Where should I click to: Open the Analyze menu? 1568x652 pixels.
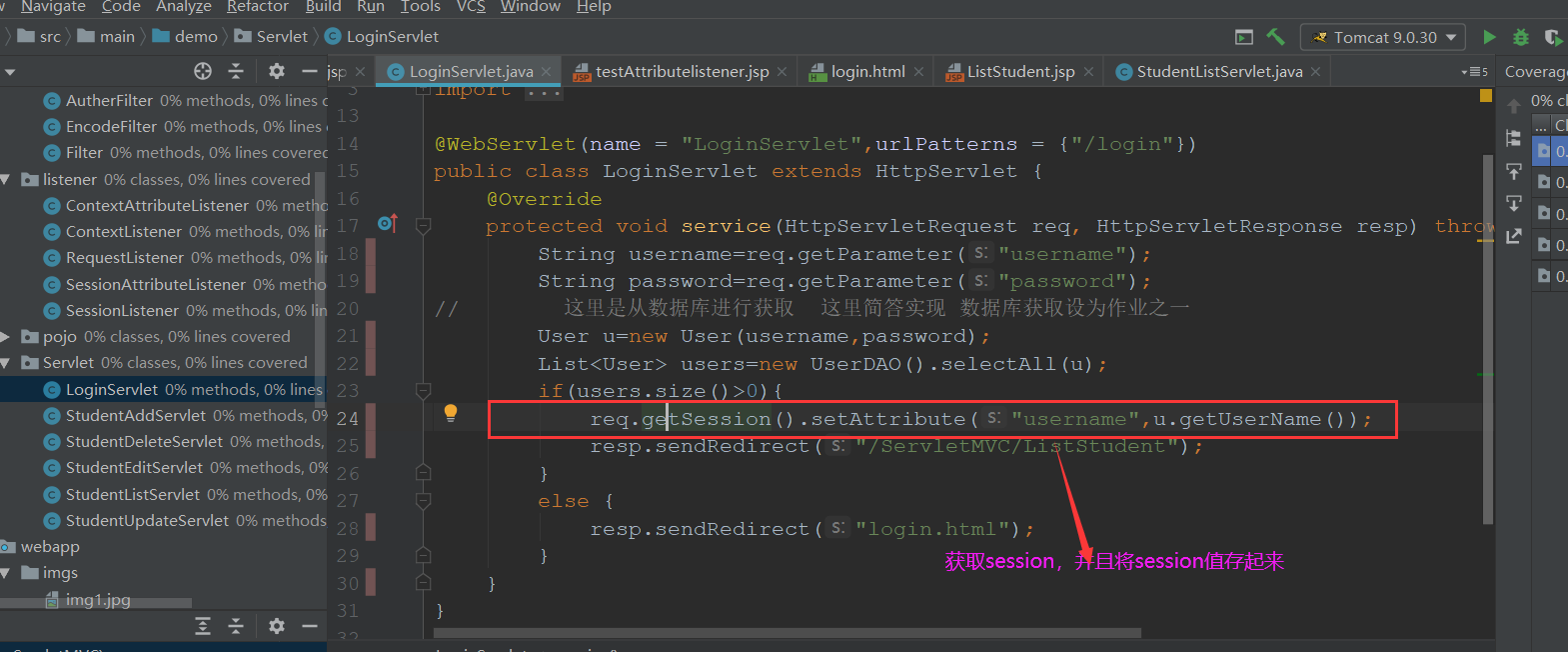tap(184, 7)
